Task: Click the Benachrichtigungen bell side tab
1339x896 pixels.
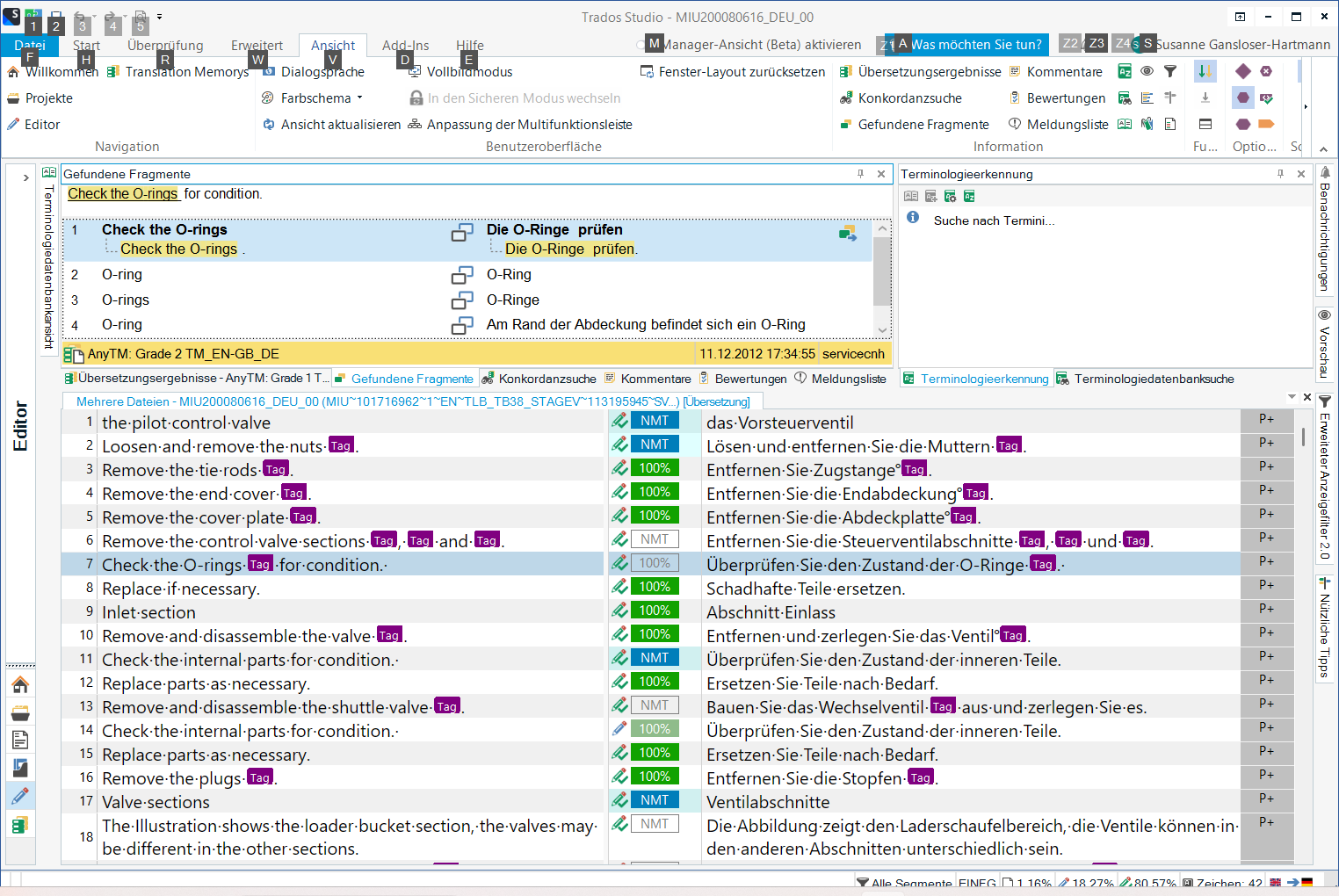Action: [1325, 230]
